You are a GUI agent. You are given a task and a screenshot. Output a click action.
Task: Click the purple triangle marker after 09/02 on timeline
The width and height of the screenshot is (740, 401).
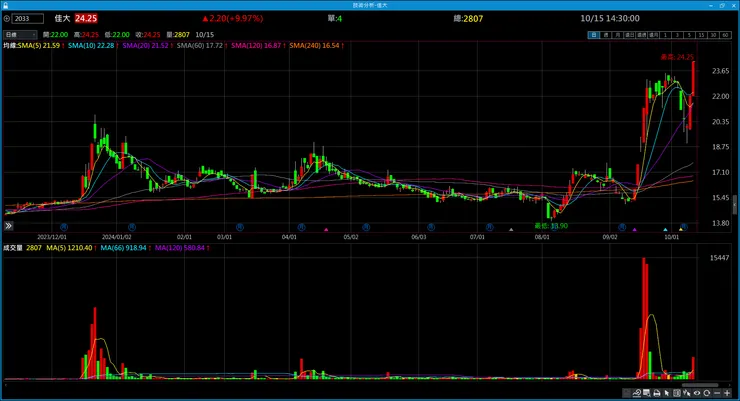pos(635,230)
